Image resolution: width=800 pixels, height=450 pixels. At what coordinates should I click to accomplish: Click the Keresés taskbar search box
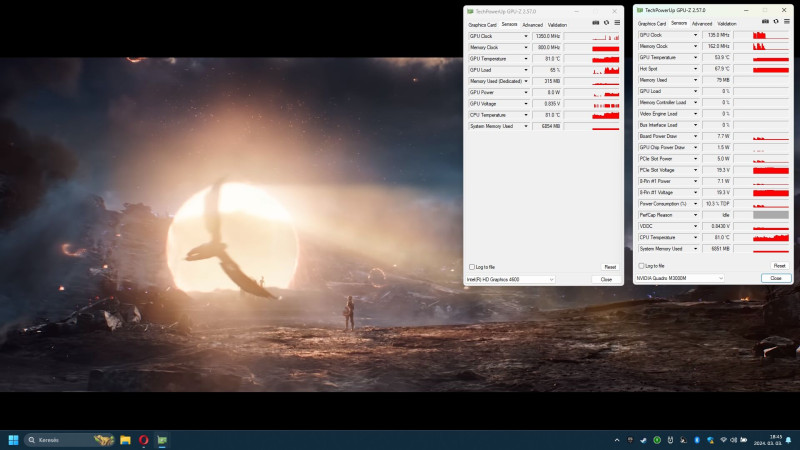tap(69, 440)
